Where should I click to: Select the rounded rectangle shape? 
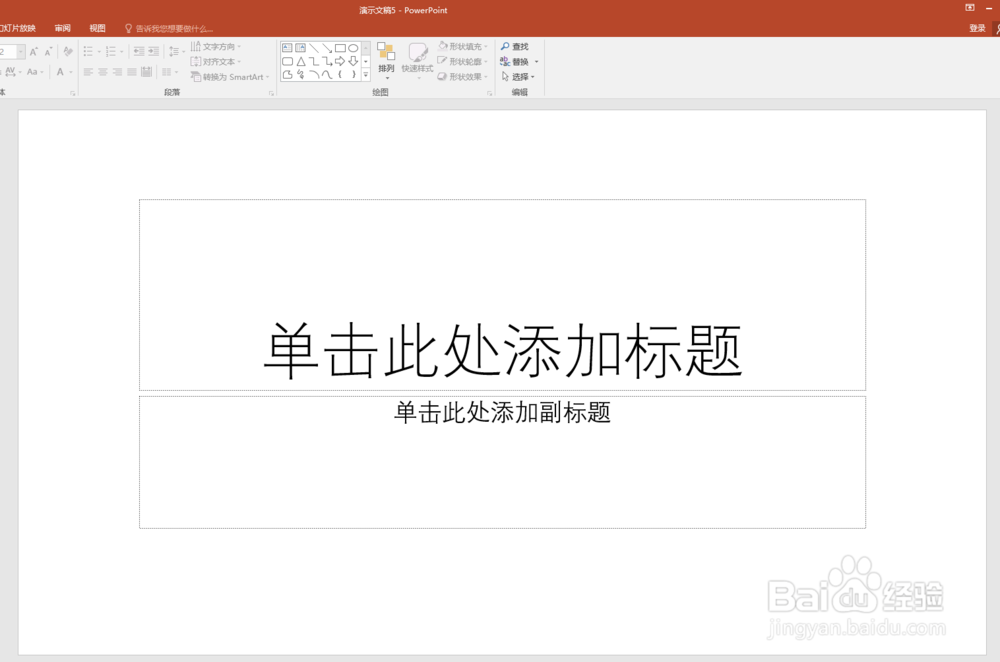[287, 61]
